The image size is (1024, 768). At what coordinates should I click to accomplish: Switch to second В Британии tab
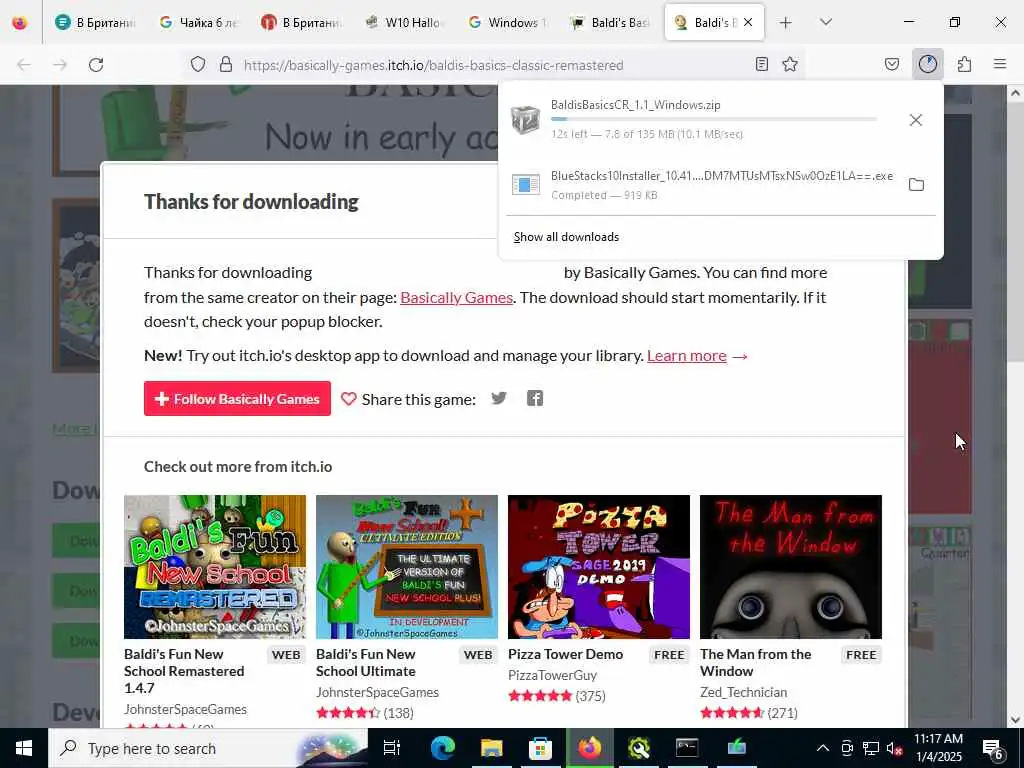click(302, 22)
